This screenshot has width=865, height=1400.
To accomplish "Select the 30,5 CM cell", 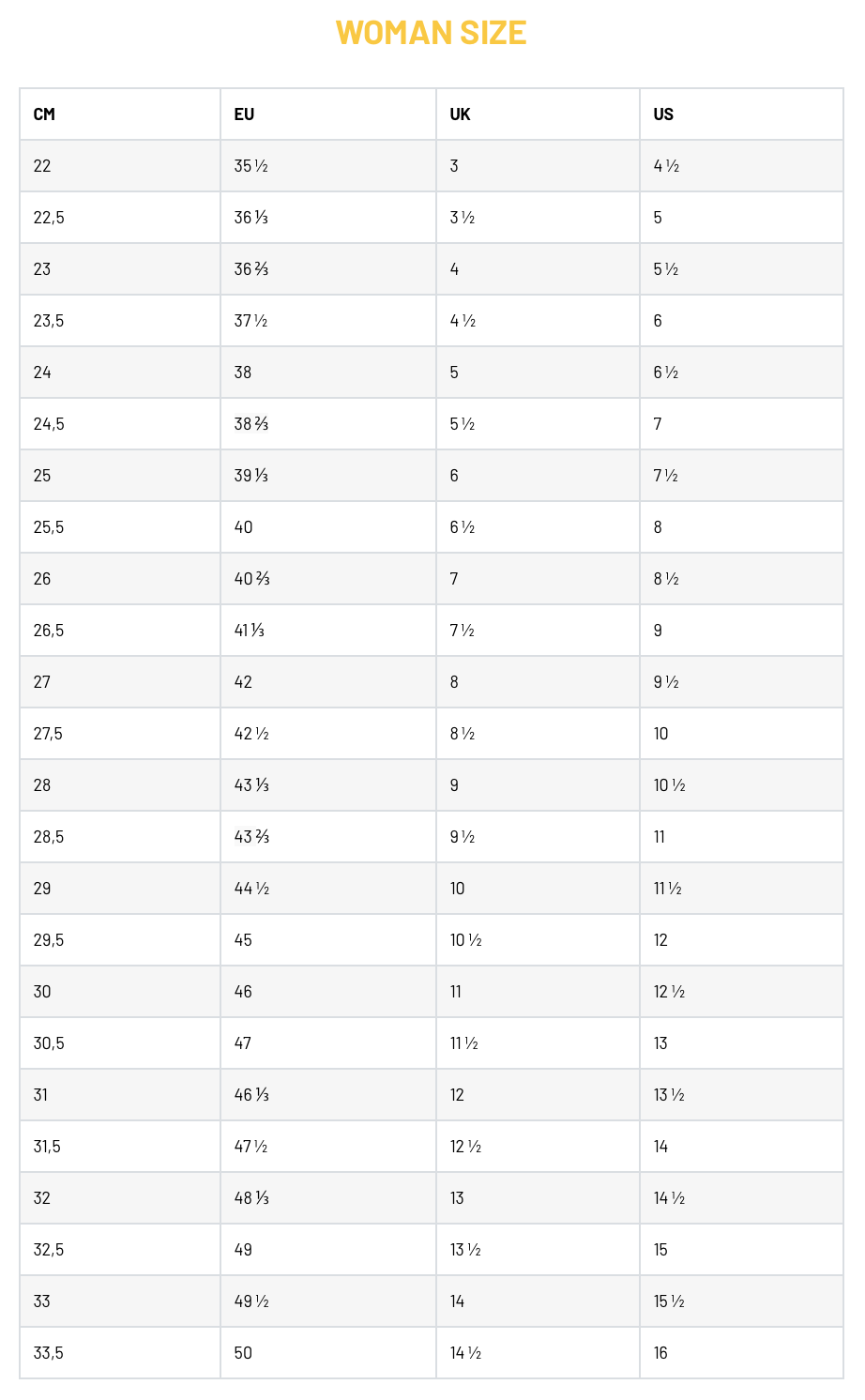I will pos(49,1043).
